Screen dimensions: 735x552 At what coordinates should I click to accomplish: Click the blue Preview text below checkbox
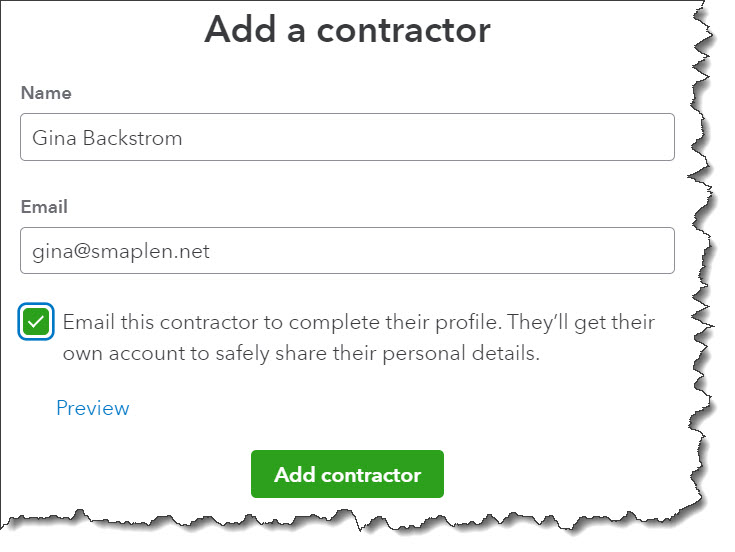(x=93, y=408)
